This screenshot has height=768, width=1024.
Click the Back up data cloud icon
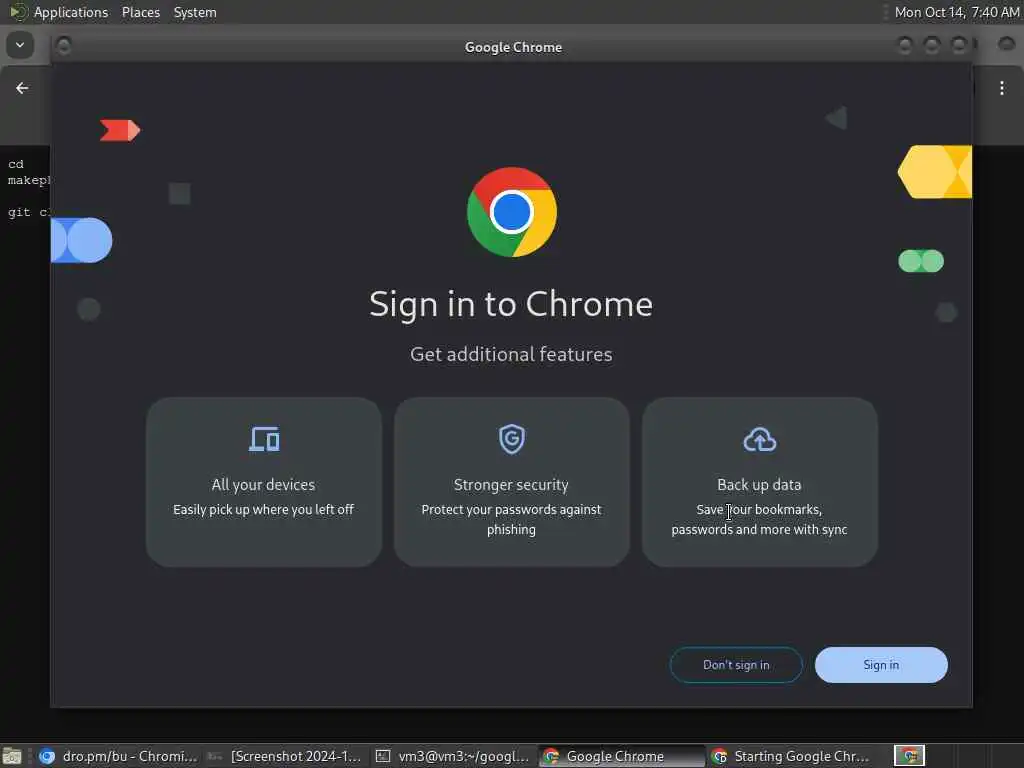[760, 440]
